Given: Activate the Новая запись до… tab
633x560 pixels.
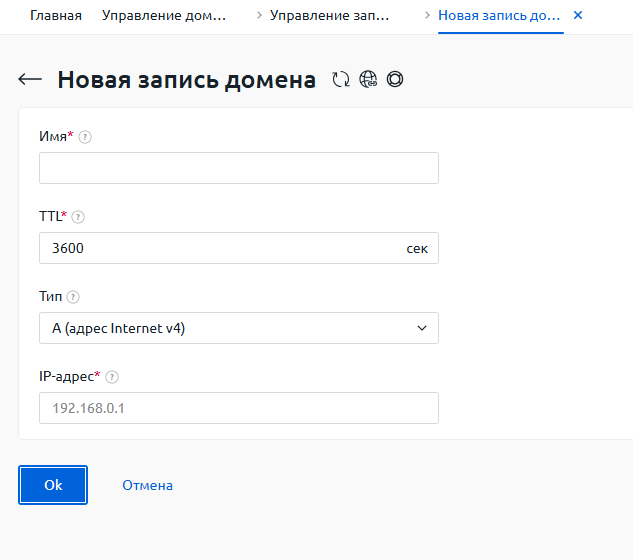Looking at the screenshot, I should [x=499, y=16].
